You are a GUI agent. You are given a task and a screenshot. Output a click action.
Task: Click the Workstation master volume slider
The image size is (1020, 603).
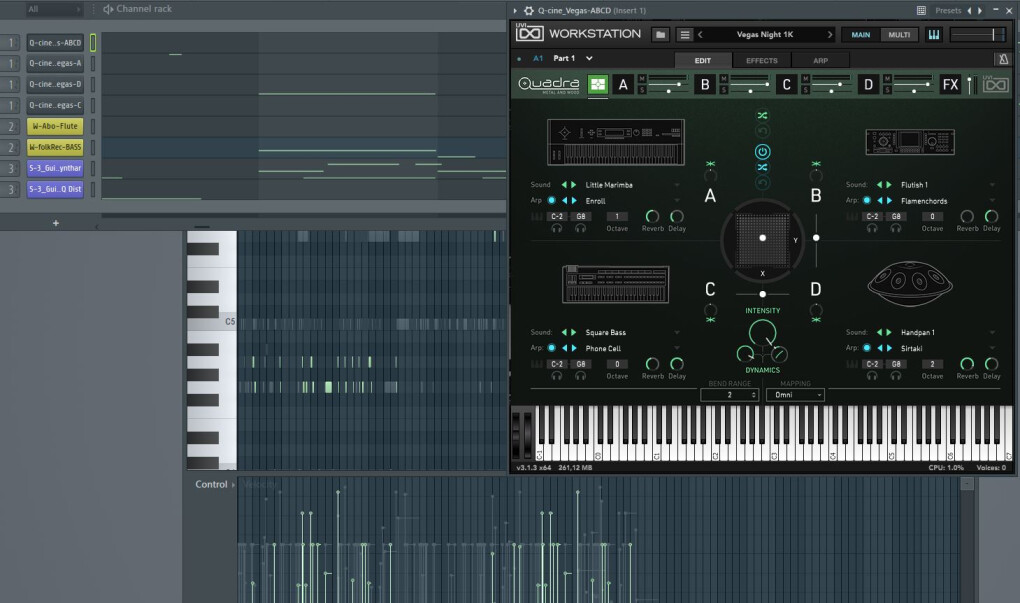pyautogui.click(x=978, y=34)
